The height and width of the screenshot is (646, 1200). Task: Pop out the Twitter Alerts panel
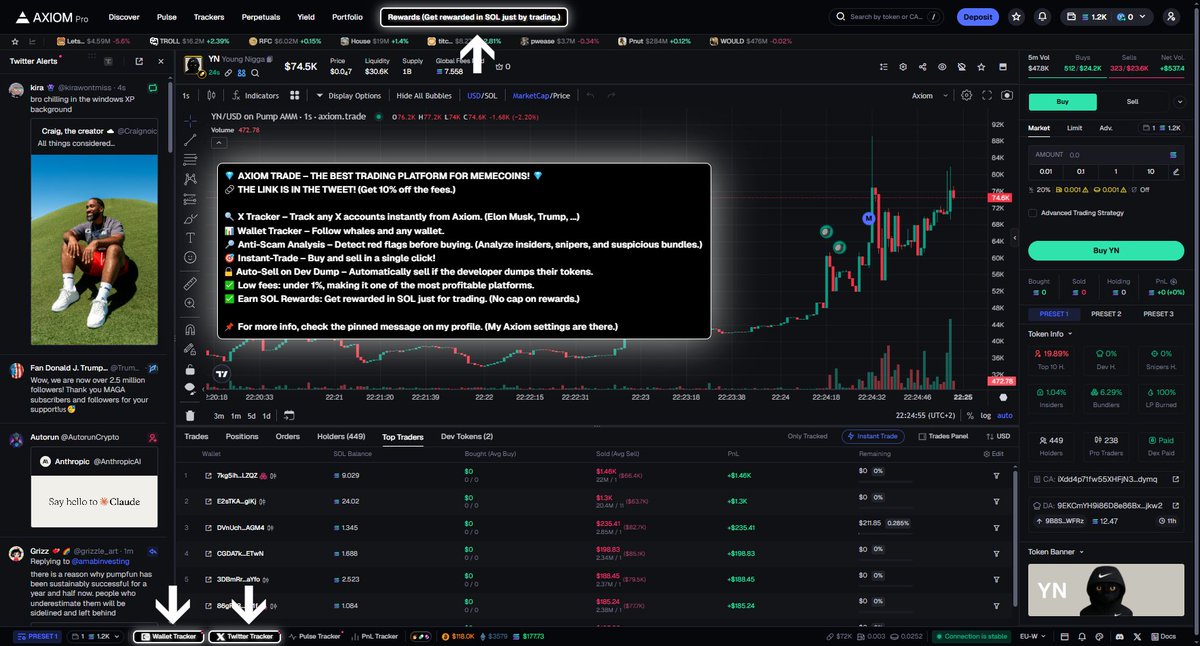click(139, 61)
